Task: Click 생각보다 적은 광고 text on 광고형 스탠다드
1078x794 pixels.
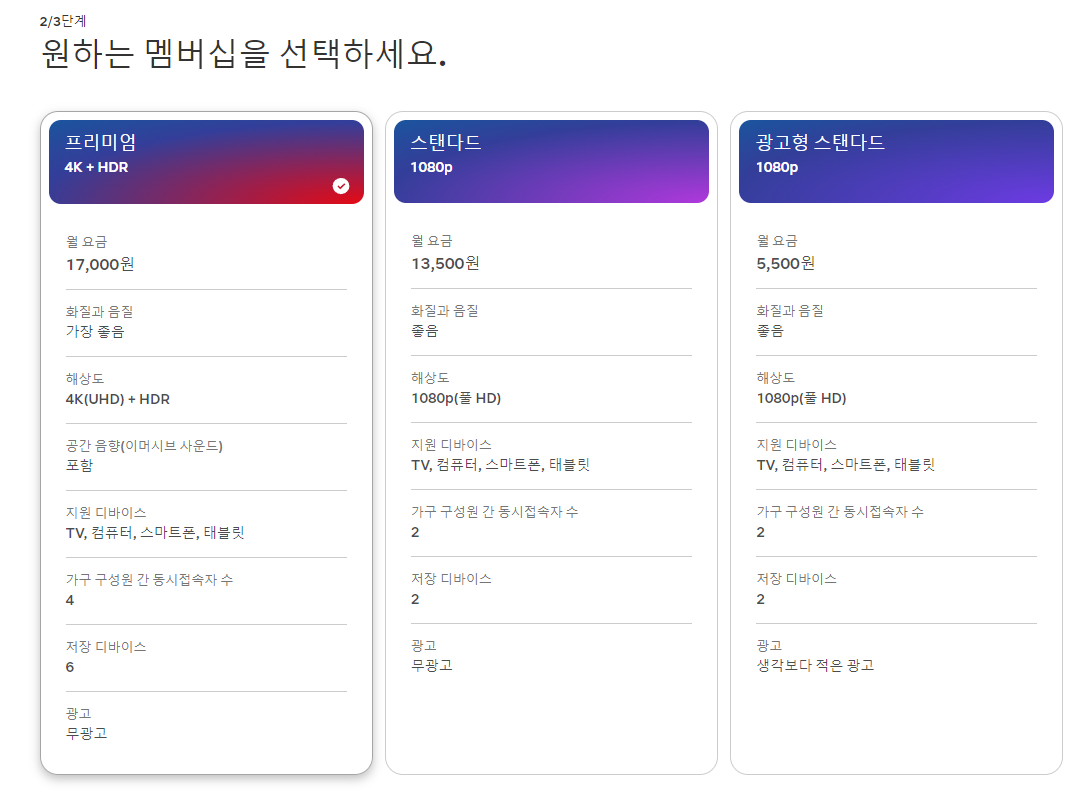Action: (815, 664)
